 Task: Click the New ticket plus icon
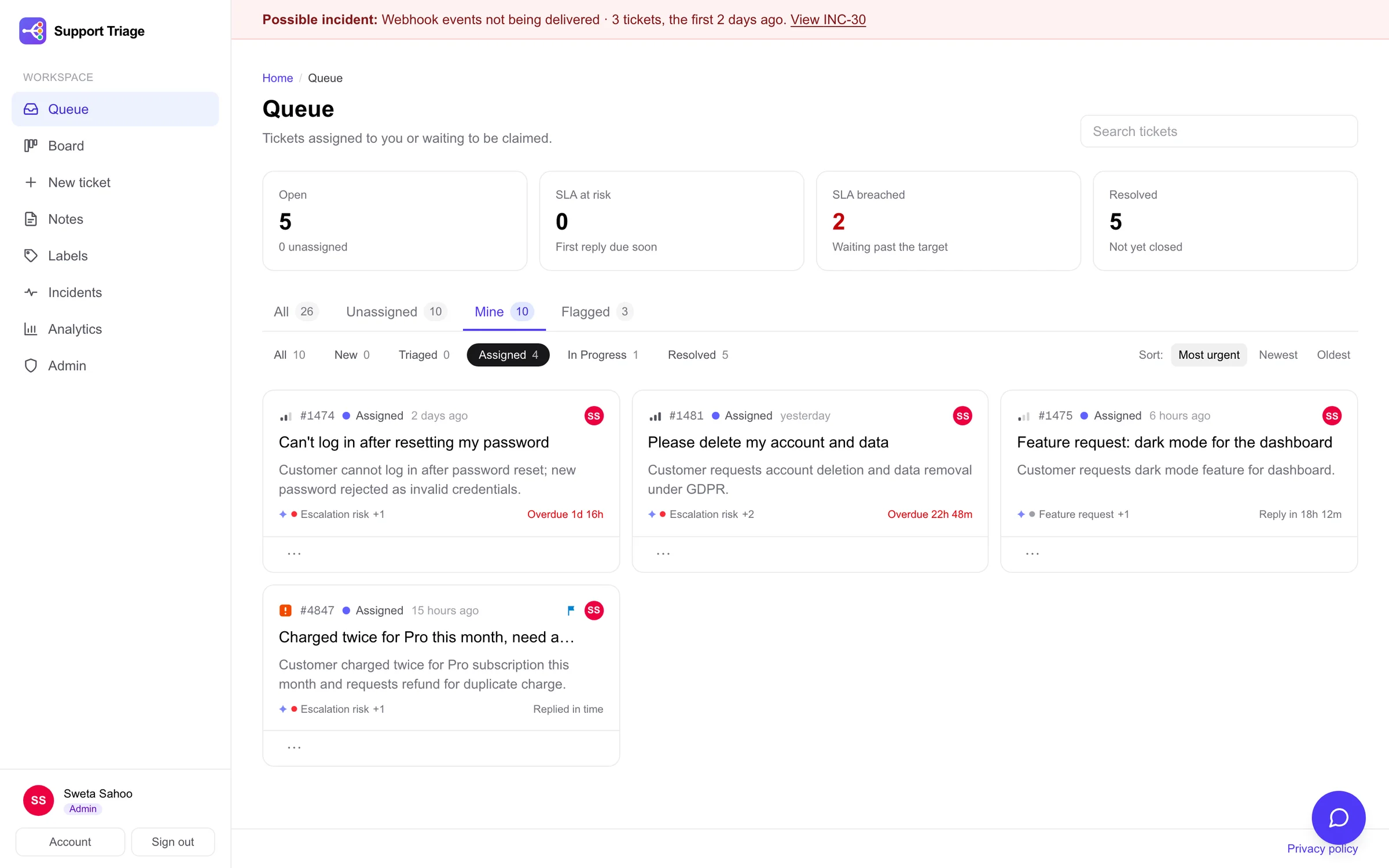31,182
